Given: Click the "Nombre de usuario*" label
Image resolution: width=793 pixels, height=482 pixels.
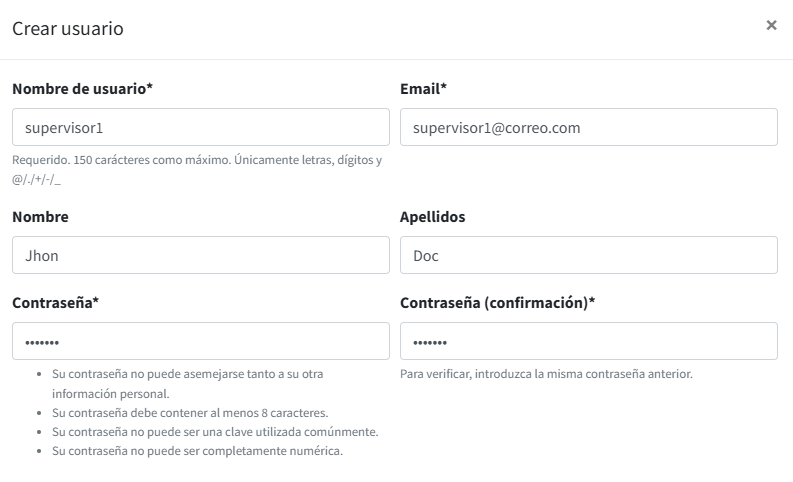Looking at the screenshot, I should [82, 89].
